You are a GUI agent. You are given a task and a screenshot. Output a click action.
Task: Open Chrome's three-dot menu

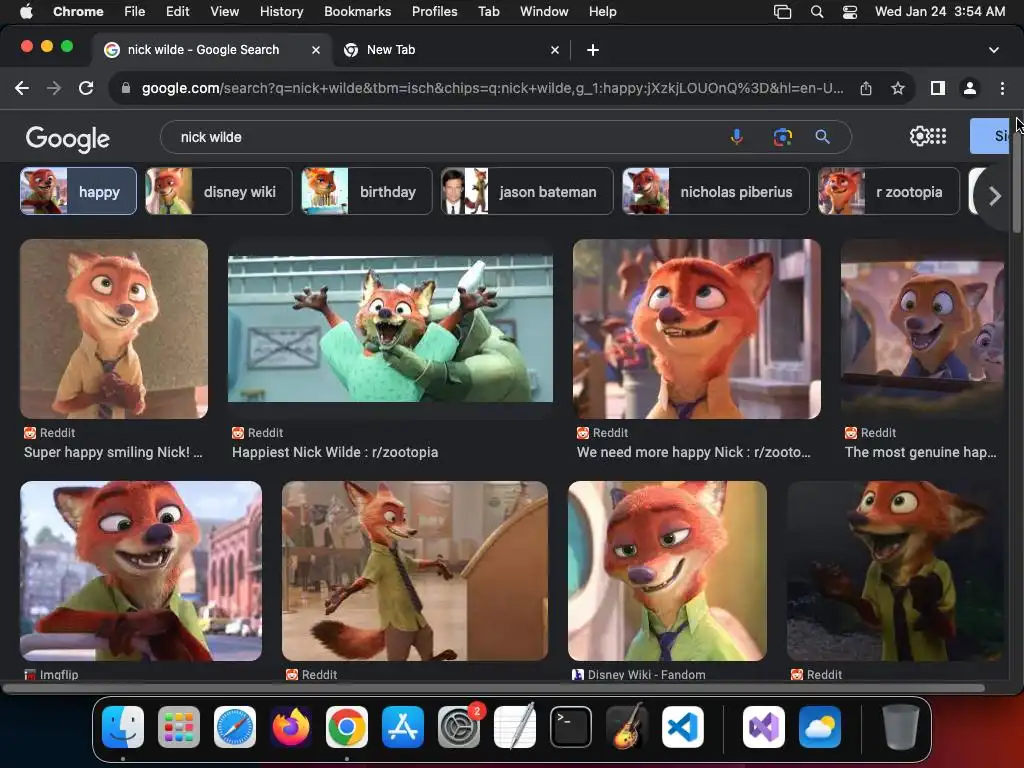pos(1002,88)
